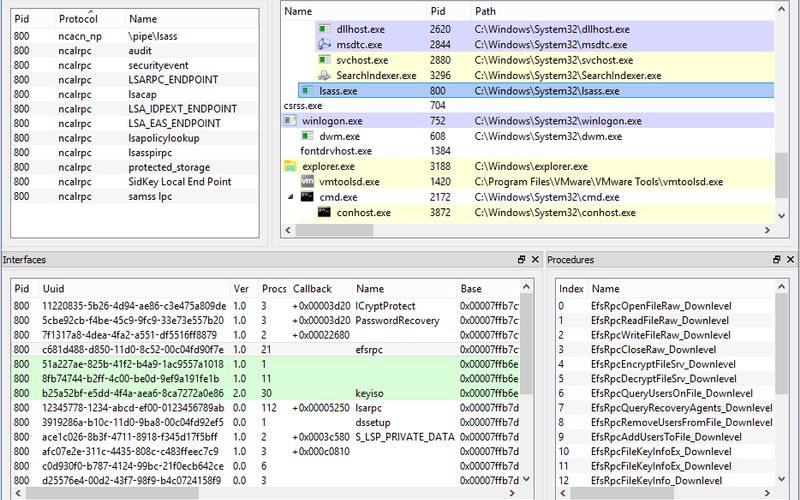
Task: Click process list horizontal scroll-left arrow
Action: [x=288, y=230]
